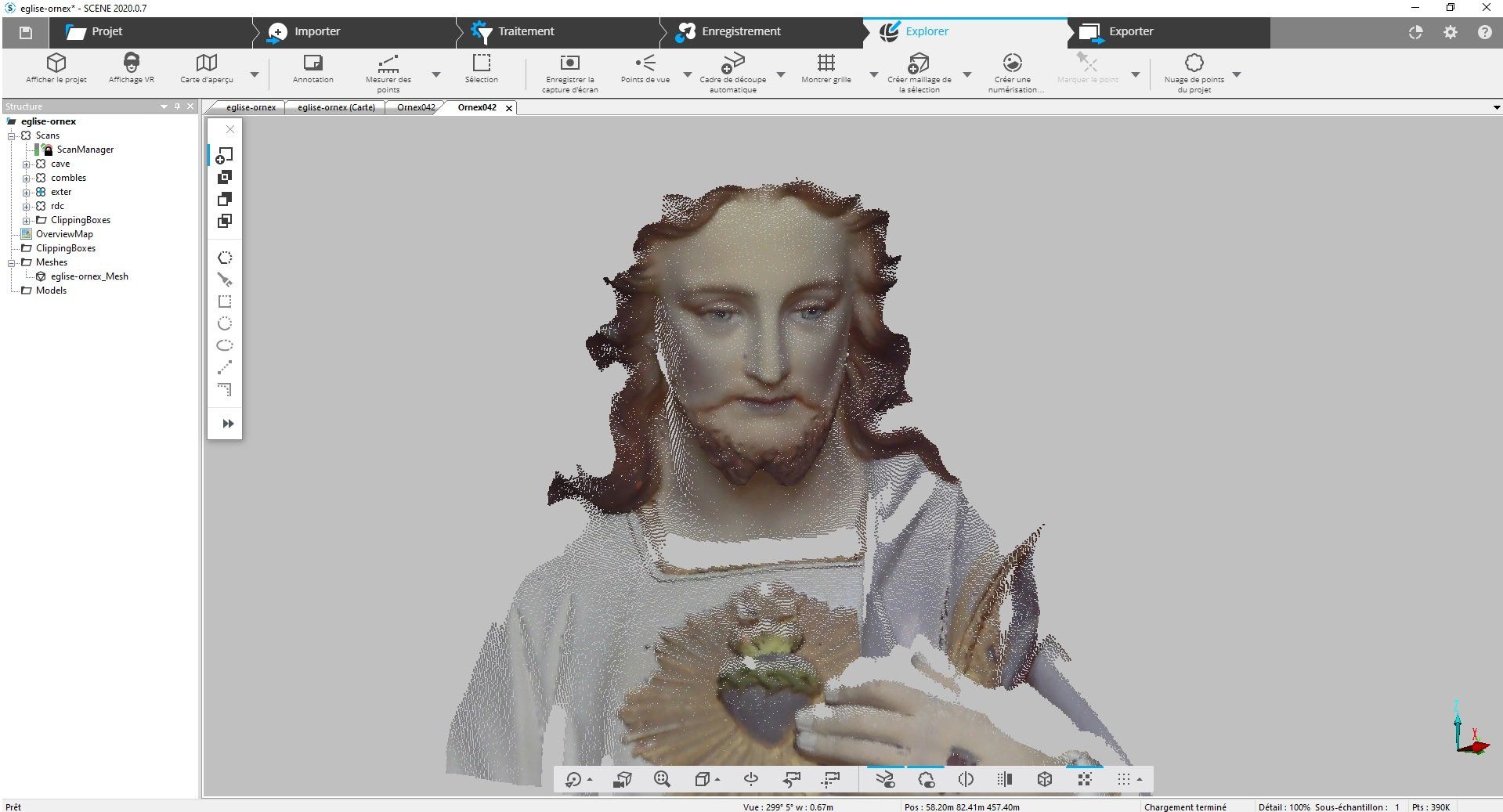This screenshot has width=1503, height=812.
Task: Activate the Annotation tool
Action: click(x=313, y=70)
